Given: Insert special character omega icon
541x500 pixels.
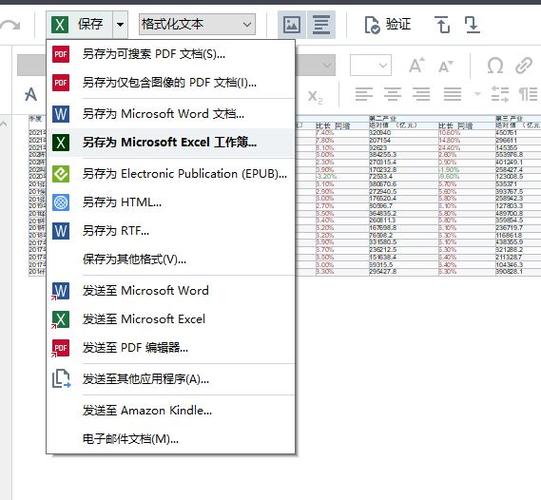Looking at the screenshot, I should click(495, 65).
